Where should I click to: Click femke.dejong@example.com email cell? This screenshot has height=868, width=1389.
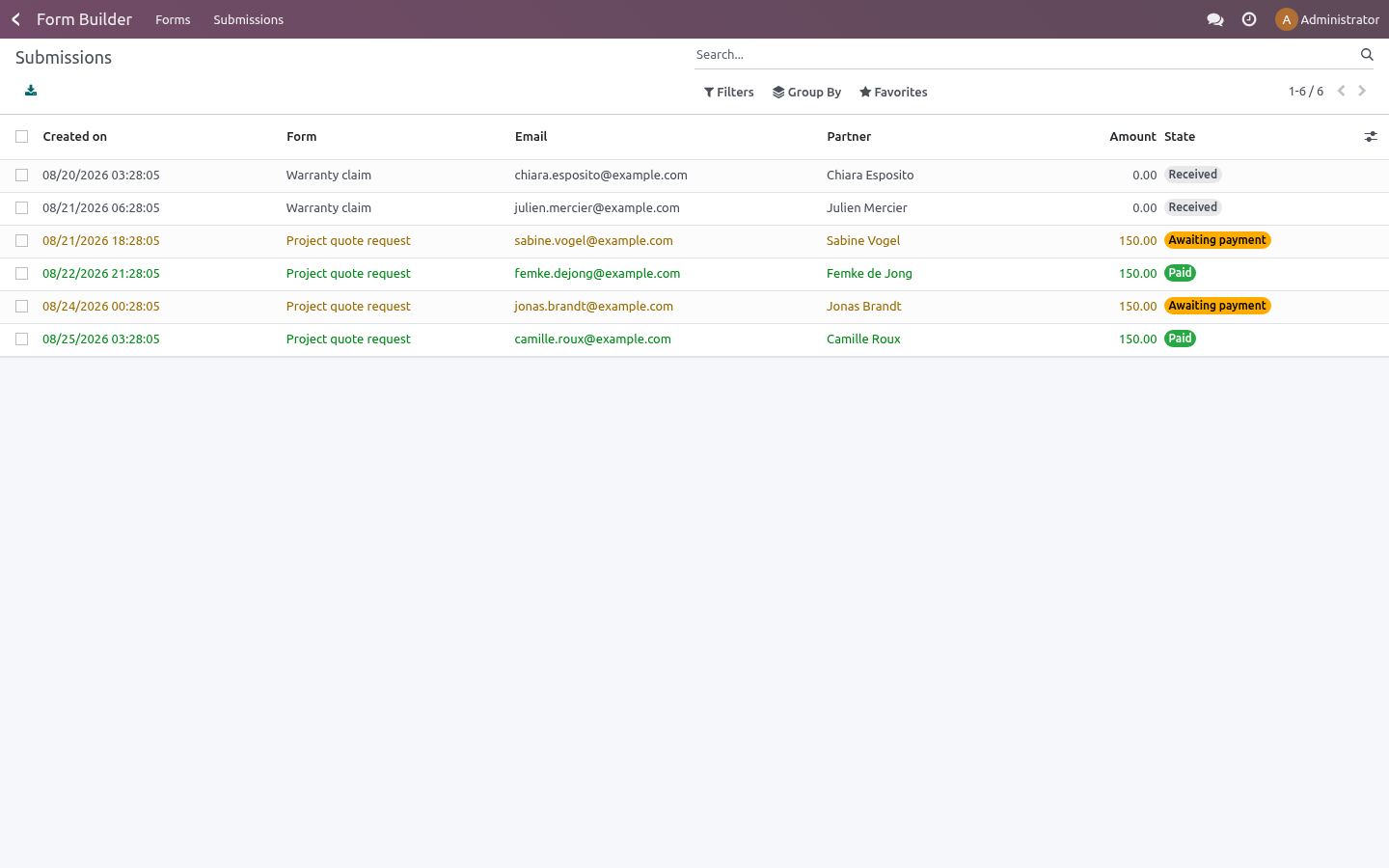597,274
